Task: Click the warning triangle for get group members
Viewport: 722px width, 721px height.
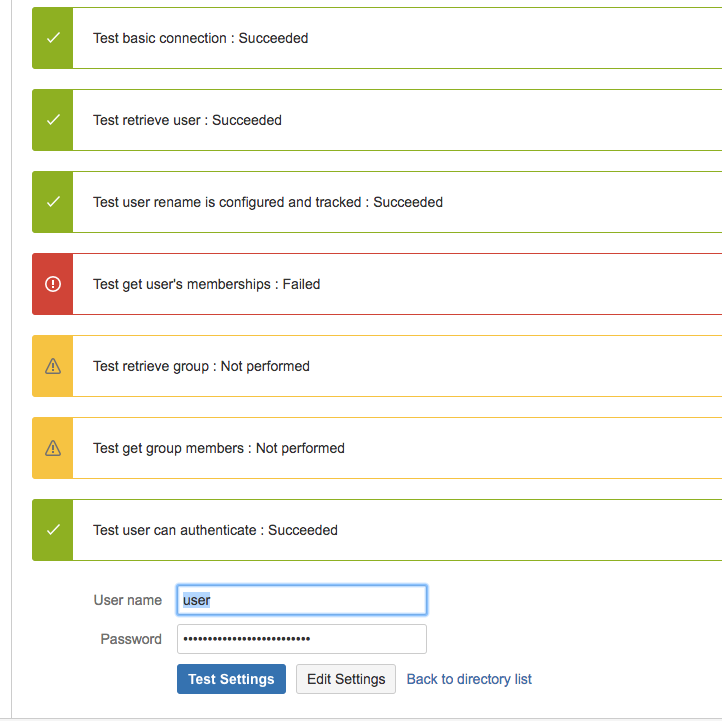Action: click(53, 448)
